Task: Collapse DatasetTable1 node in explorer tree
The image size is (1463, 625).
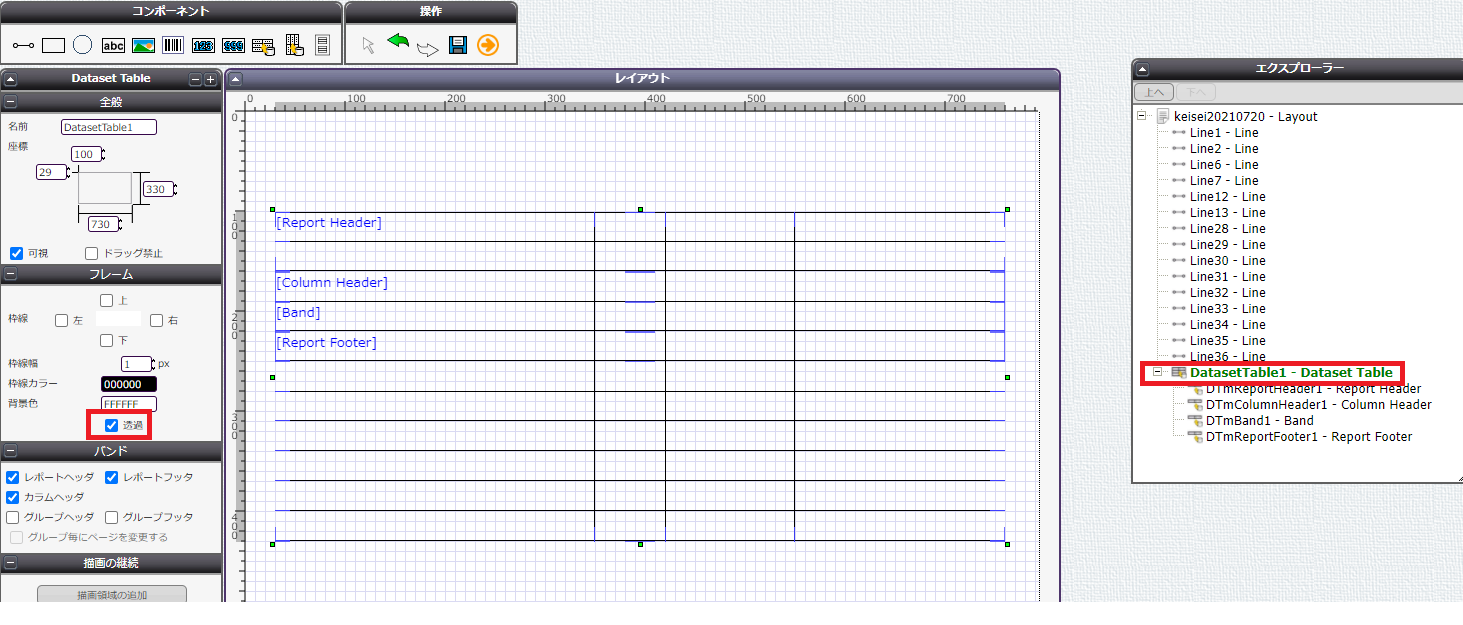Action: [1158, 372]
